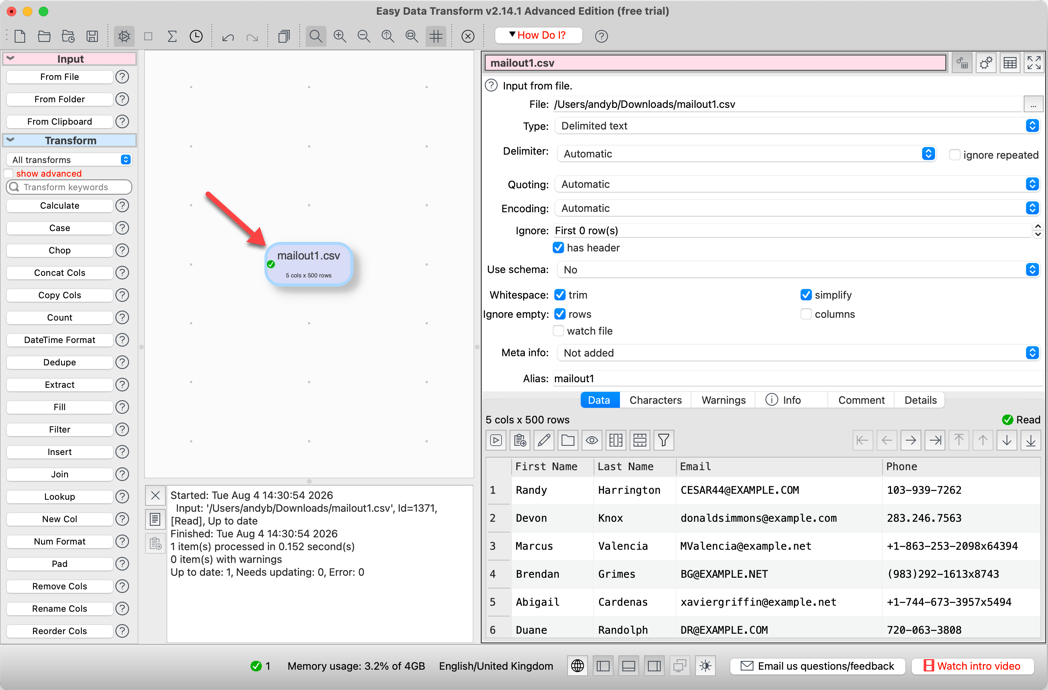
Task: Enable 'show advanced' transforms checkbox
Action: click(x=9, y=173)
